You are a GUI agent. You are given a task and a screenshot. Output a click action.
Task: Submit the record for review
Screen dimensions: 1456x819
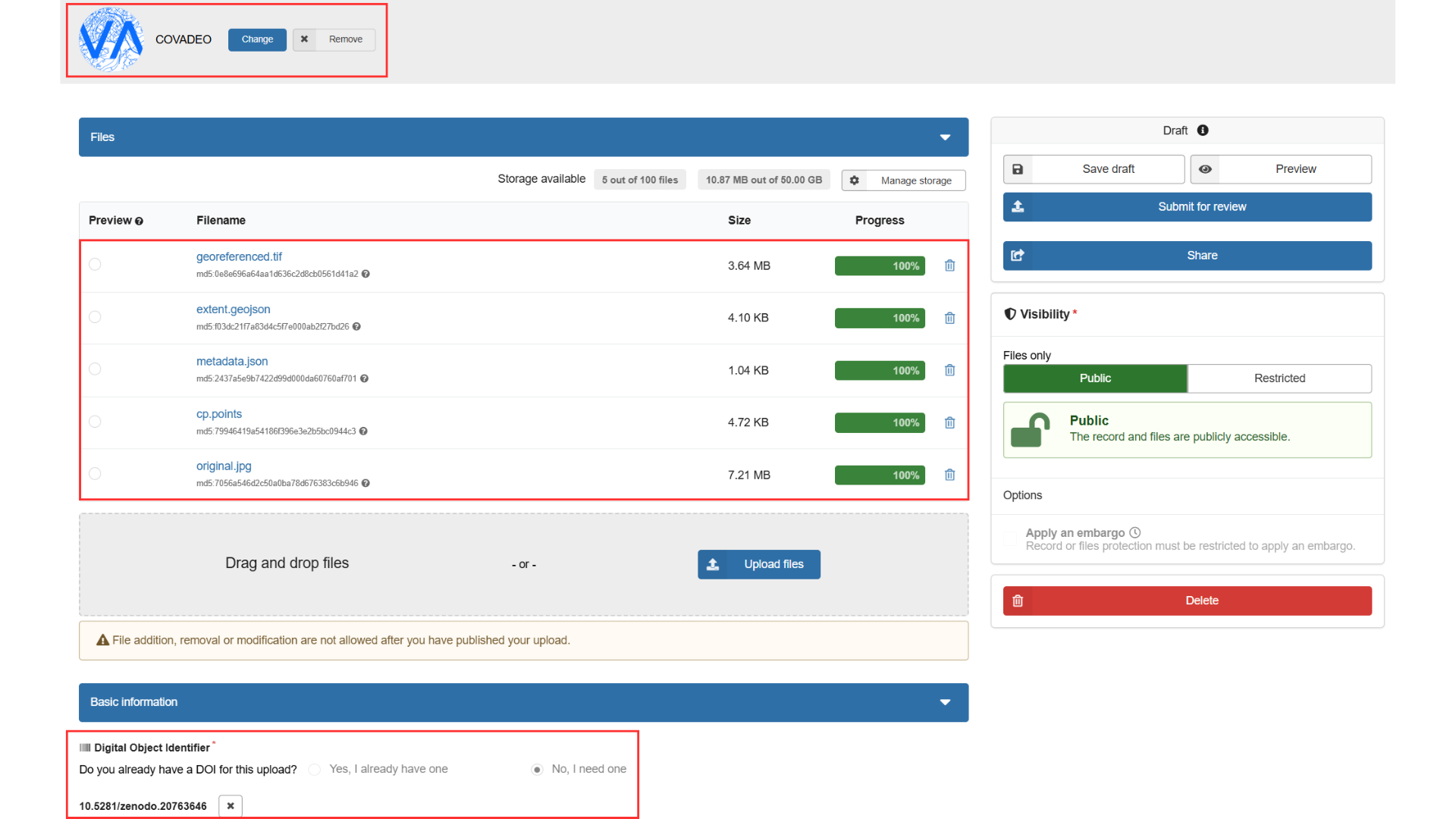(1188, 207)
